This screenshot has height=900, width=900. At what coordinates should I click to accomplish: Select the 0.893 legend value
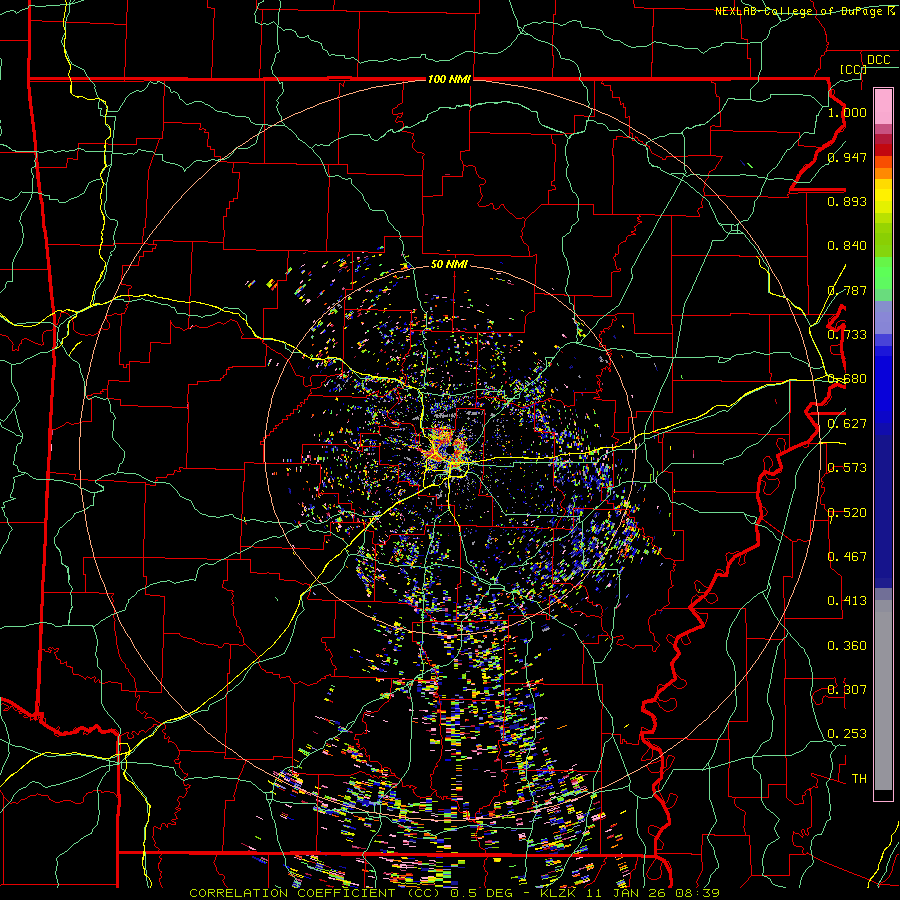847,201
